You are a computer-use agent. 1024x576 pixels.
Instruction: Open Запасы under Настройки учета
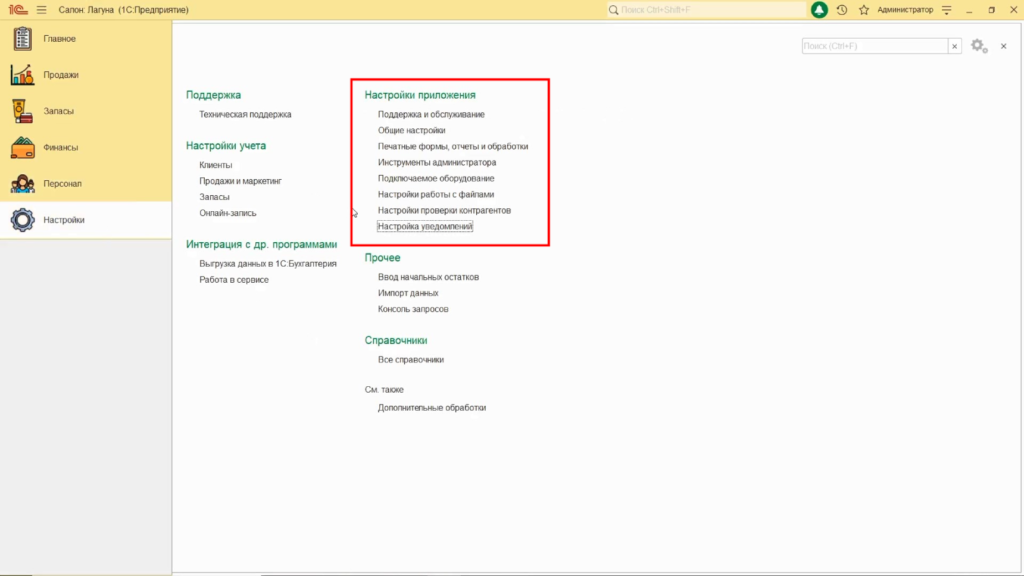point(214,197)
